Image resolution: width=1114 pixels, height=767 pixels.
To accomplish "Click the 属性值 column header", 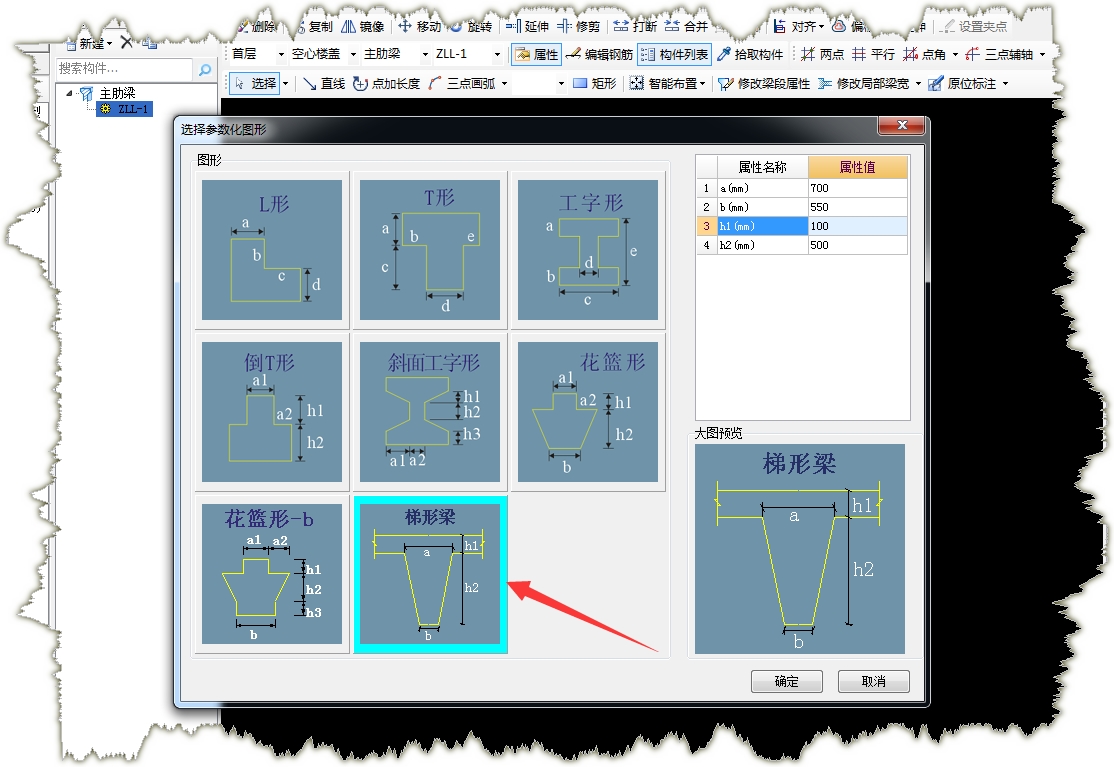I will tap(858, 167).
